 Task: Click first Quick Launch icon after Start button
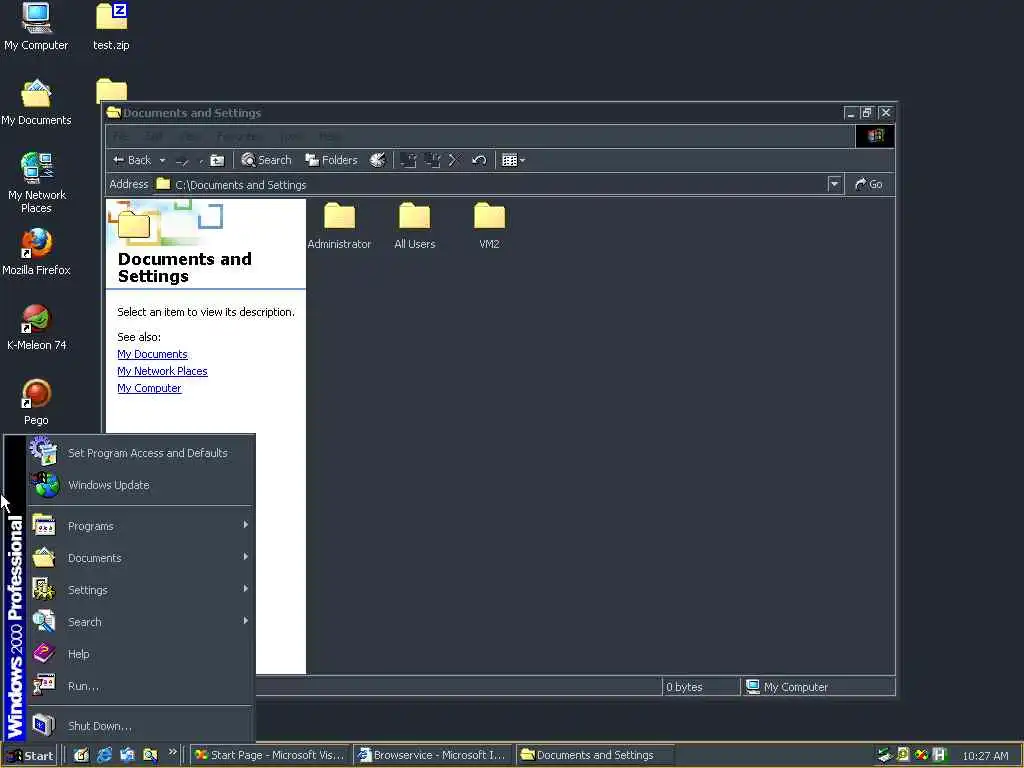coord(81,755)
